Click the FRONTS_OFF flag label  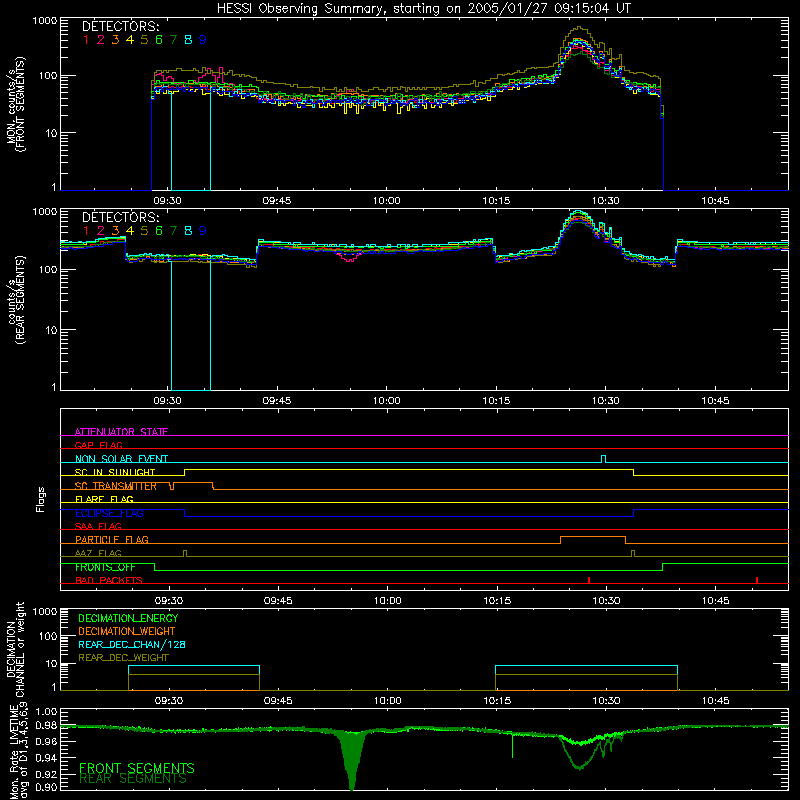(105, 567)
